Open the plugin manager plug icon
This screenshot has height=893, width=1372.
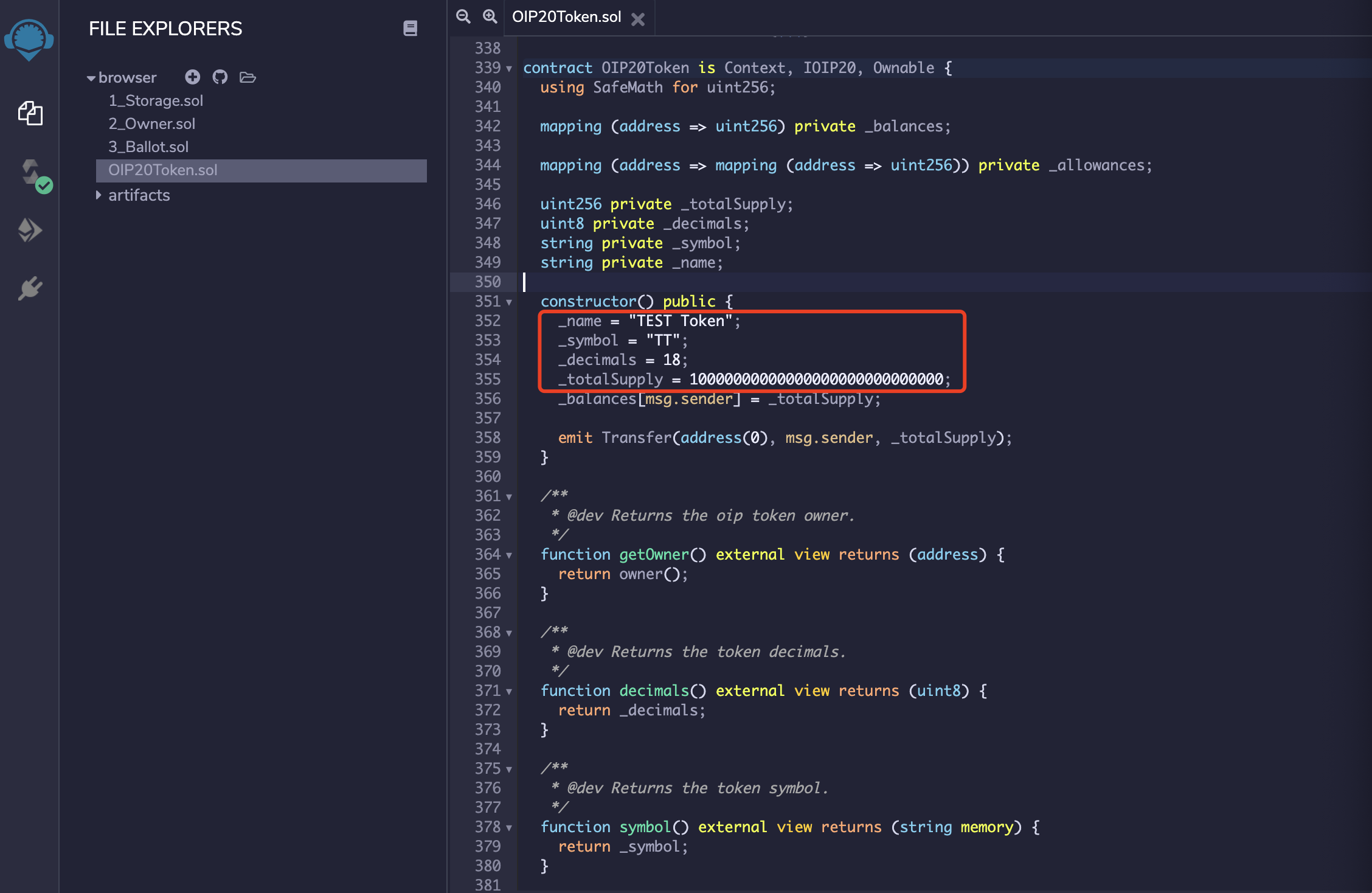[x=30, y=288]
